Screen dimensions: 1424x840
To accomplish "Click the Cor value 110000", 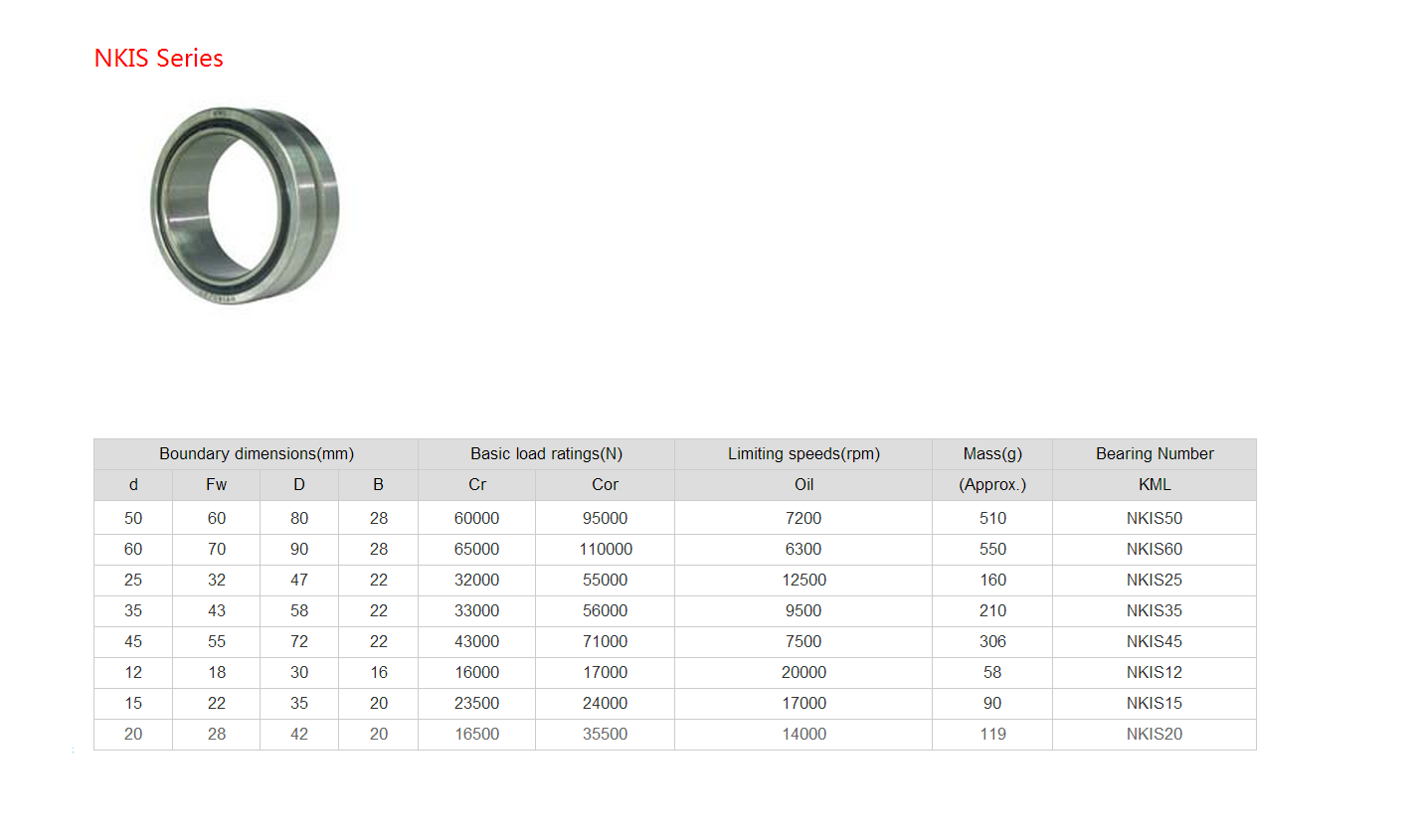I will 606,550.
